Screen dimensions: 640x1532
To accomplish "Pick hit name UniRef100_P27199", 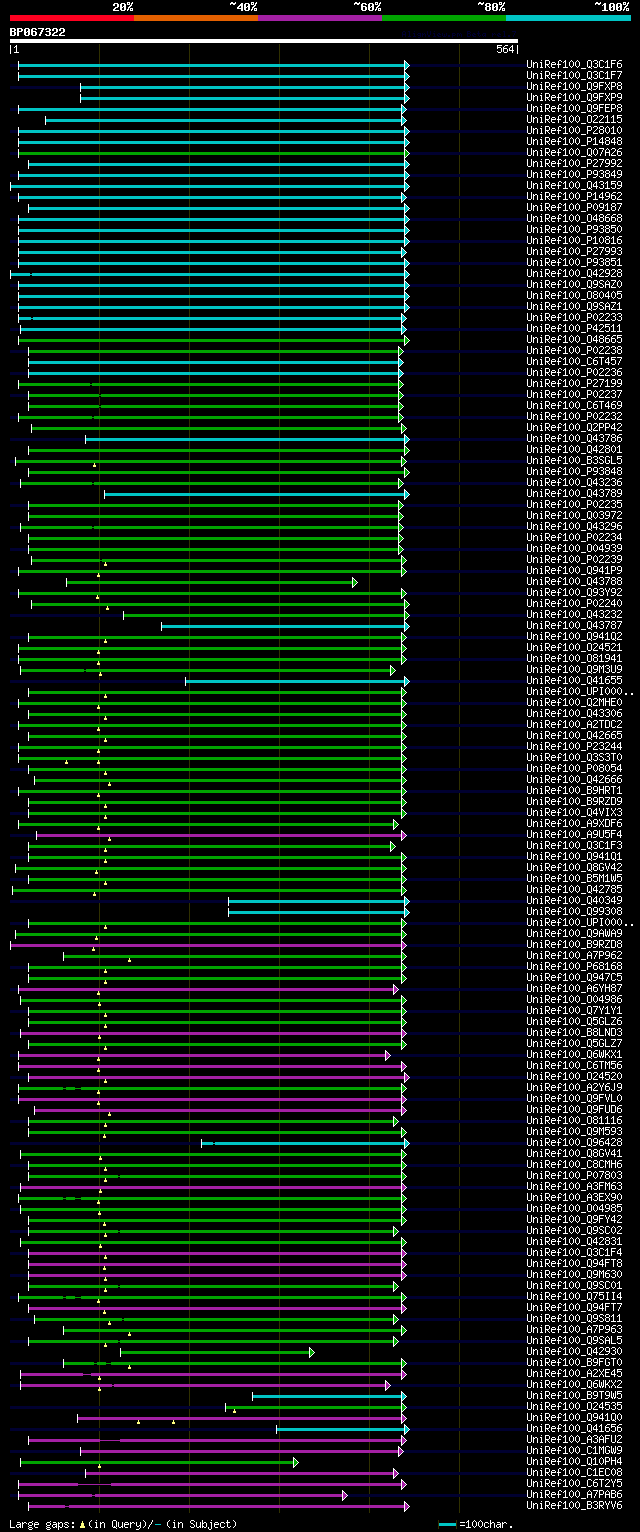I will (x=574, y=384).
